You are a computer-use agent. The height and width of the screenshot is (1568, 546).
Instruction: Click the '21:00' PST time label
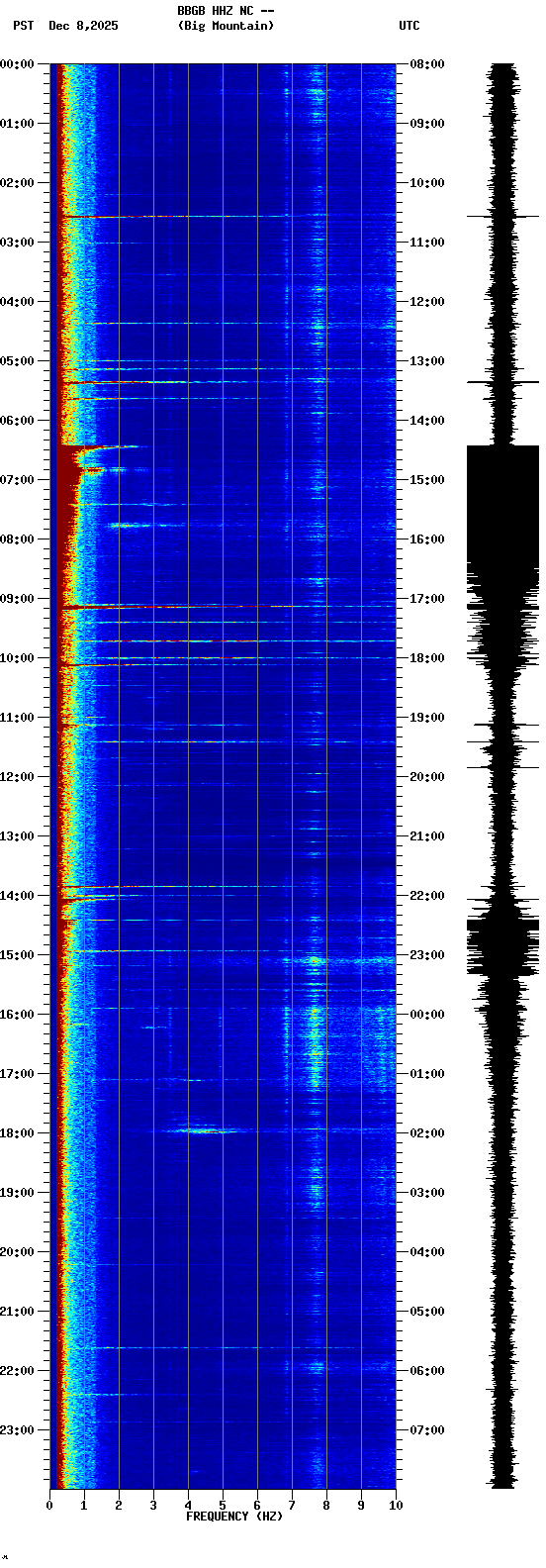[17, 1312]
